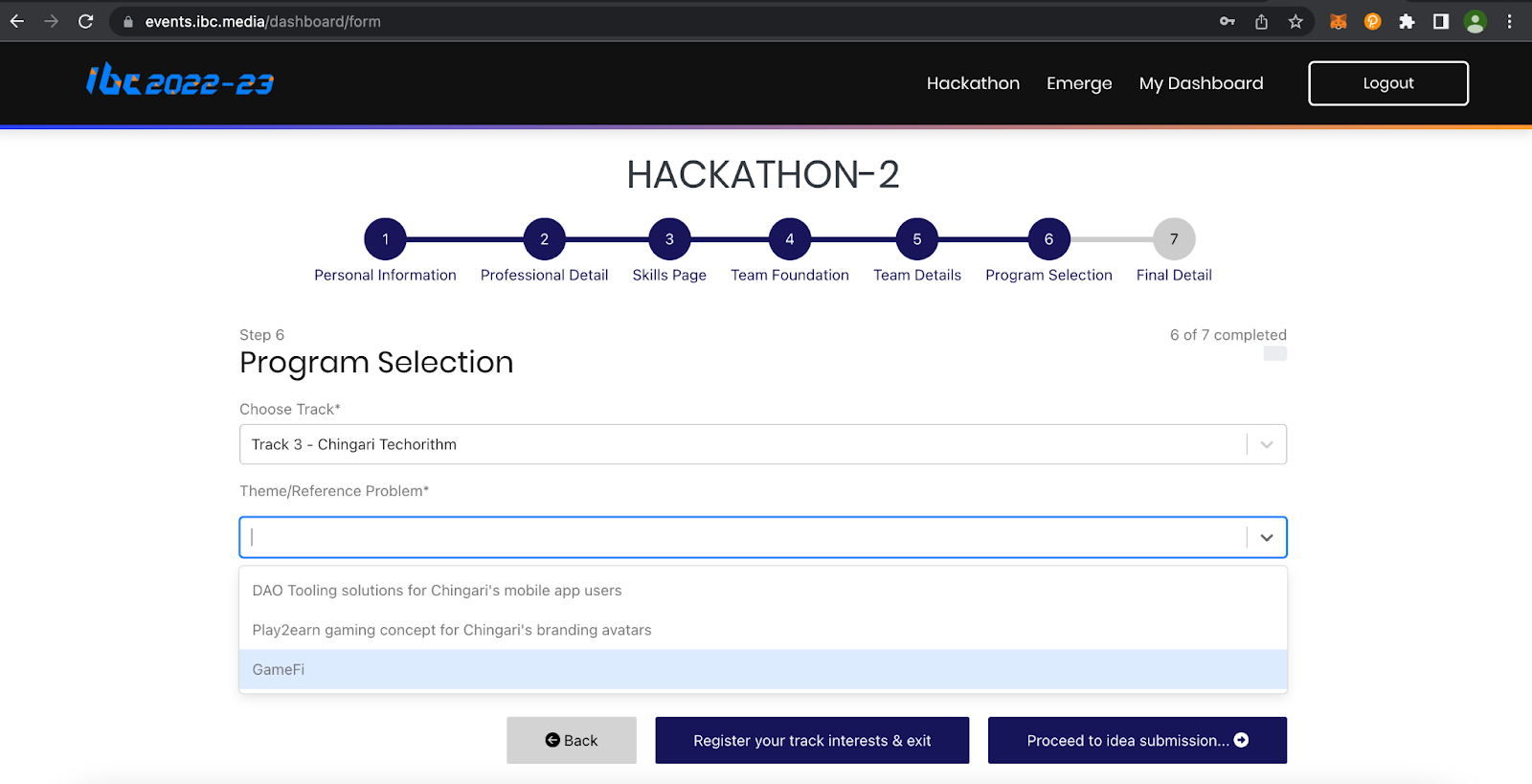Select step 4 circle
The image size is (1532, 784).
click(x=790, y=239)
